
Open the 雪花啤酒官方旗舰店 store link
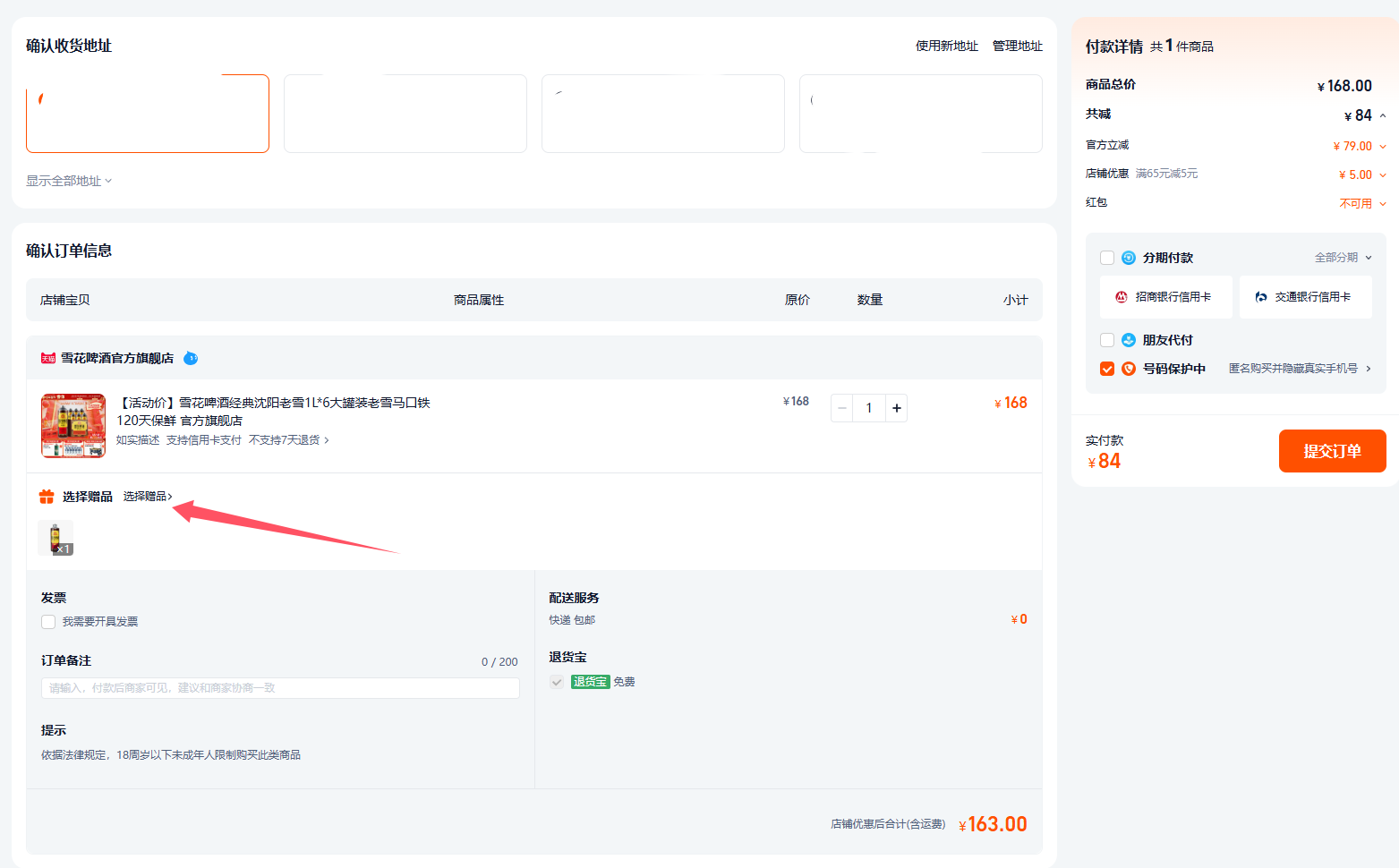pyautogui.click(x=117, y=358)
